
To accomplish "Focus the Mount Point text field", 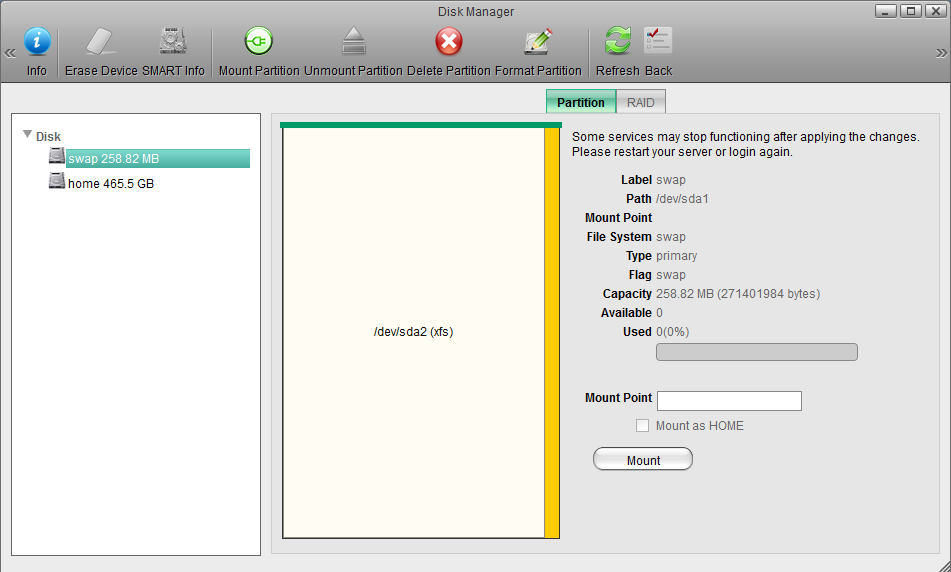I will point(729,401).
